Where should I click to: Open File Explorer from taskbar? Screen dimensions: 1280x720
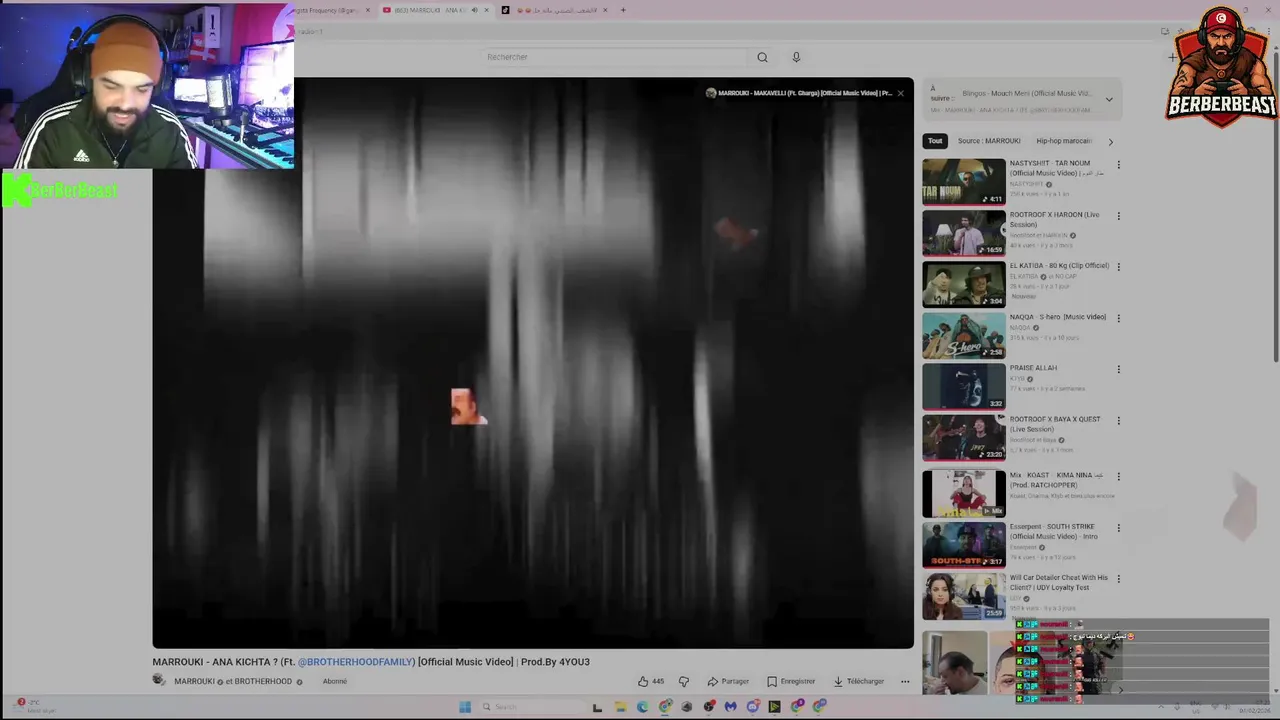(620, 707)
